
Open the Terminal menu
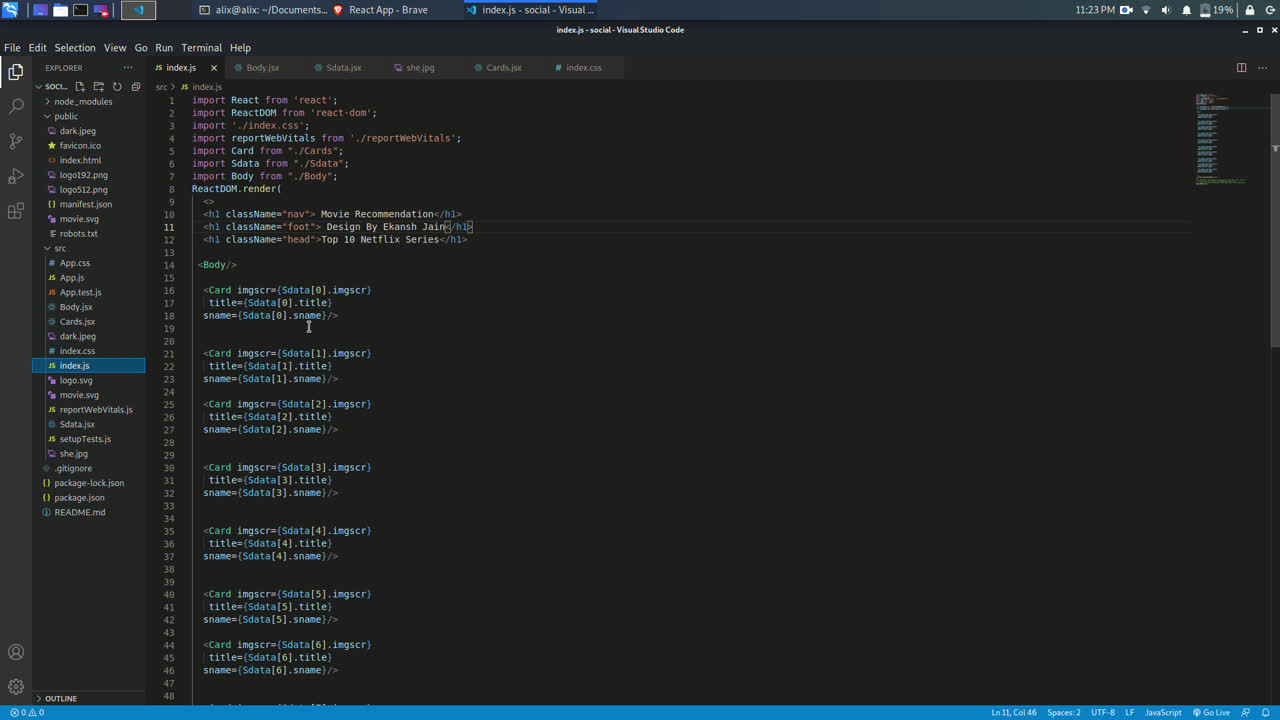pos(201,48)
